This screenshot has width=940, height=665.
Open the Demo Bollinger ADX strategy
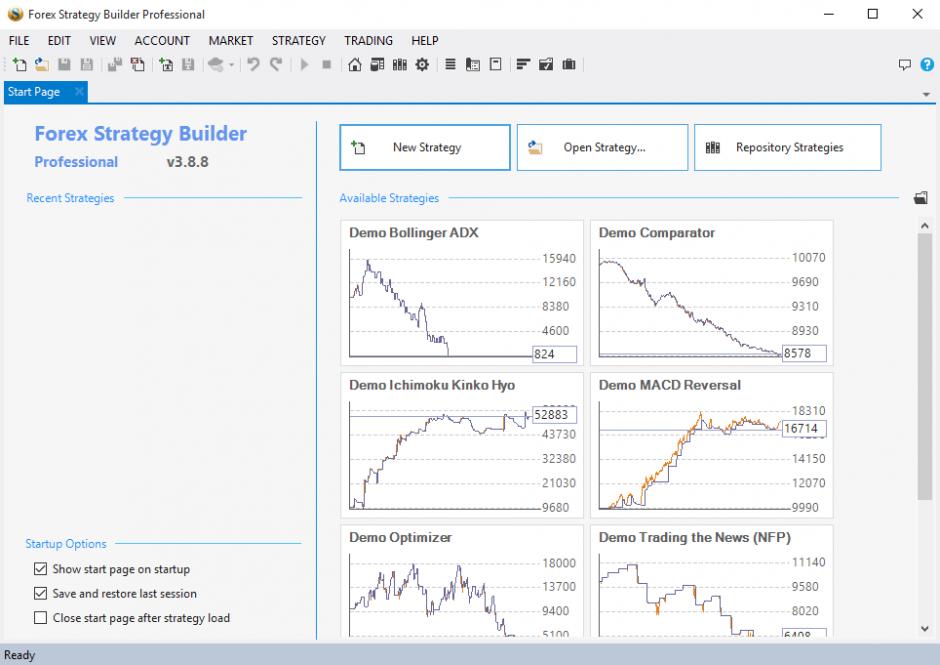point(462,293)
